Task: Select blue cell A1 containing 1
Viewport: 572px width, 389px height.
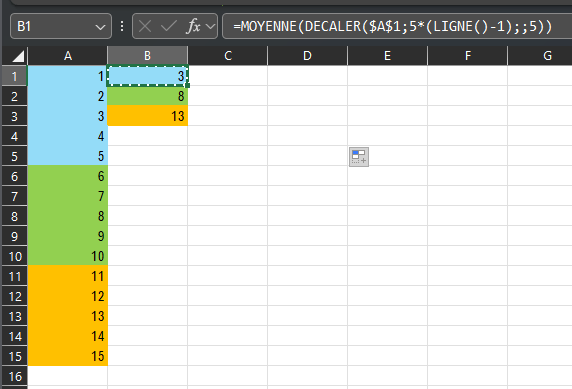Action: click(x=67, y=76)
